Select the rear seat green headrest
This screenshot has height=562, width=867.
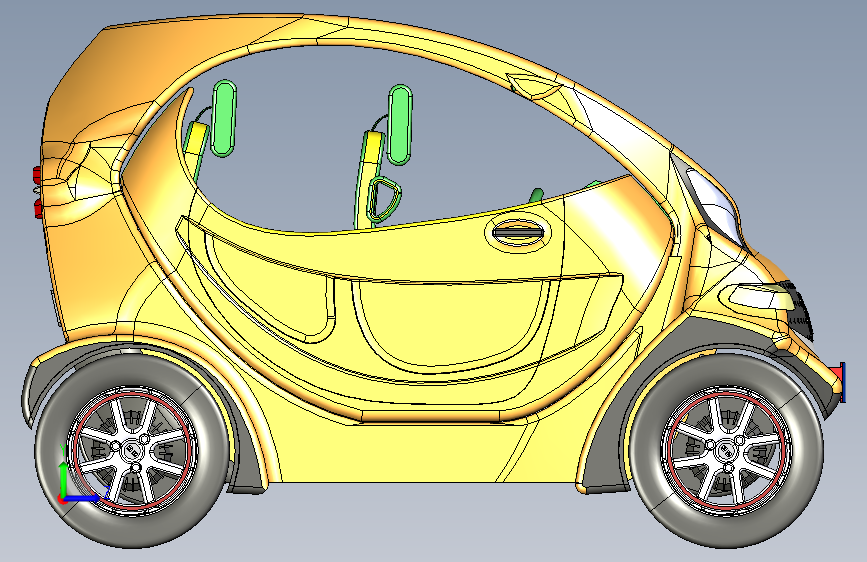(x=224, y=118)
